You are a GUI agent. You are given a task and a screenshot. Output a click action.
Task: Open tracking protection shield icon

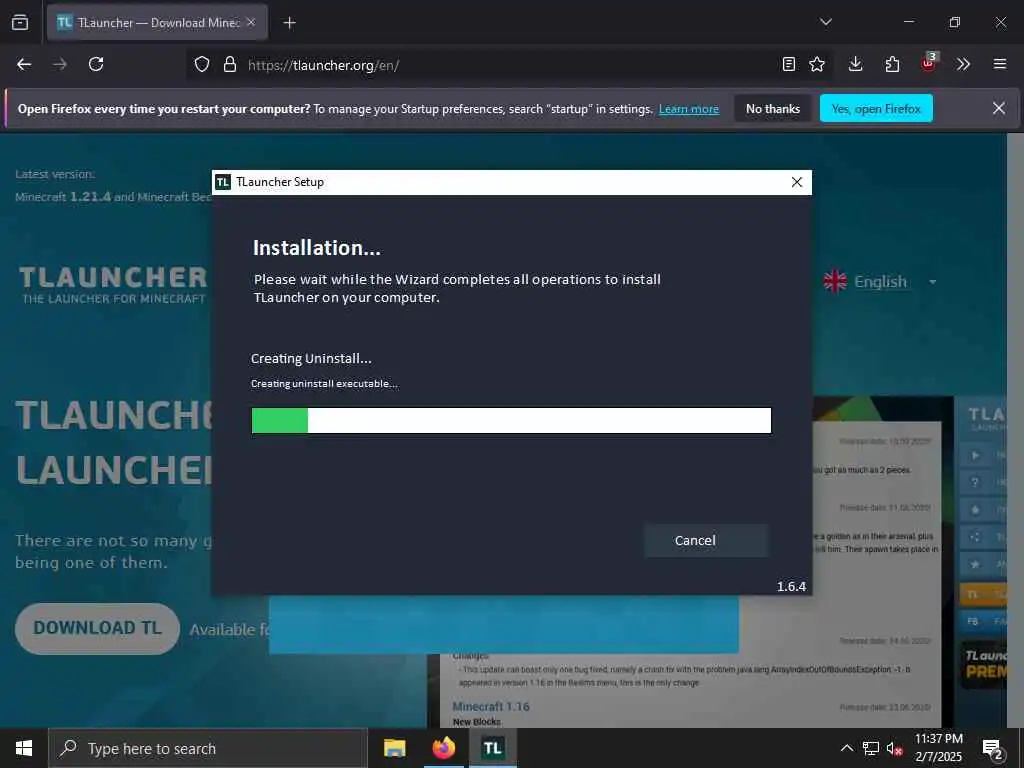click(202, 65)
